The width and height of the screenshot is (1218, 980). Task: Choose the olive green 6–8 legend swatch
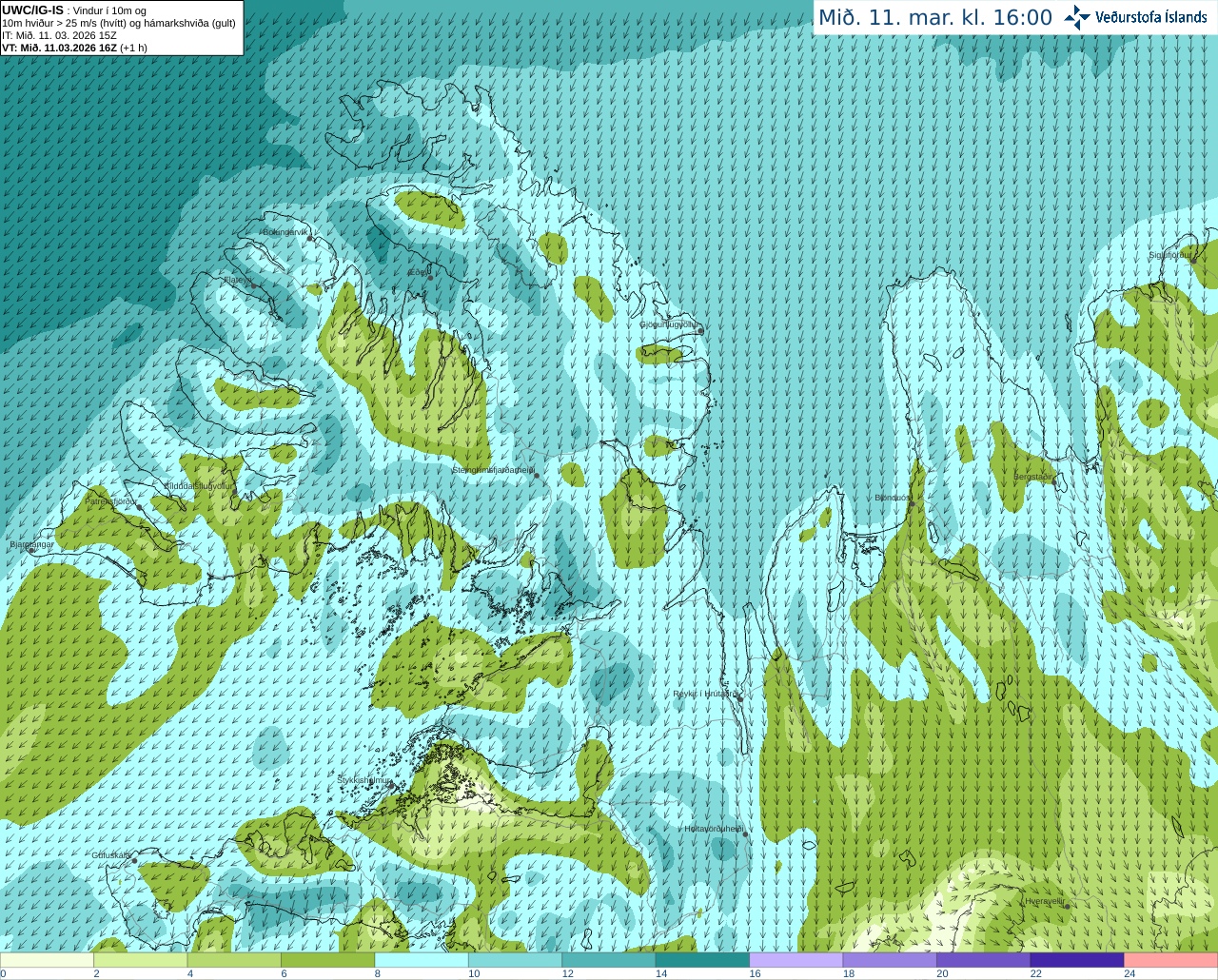point(328,960)
